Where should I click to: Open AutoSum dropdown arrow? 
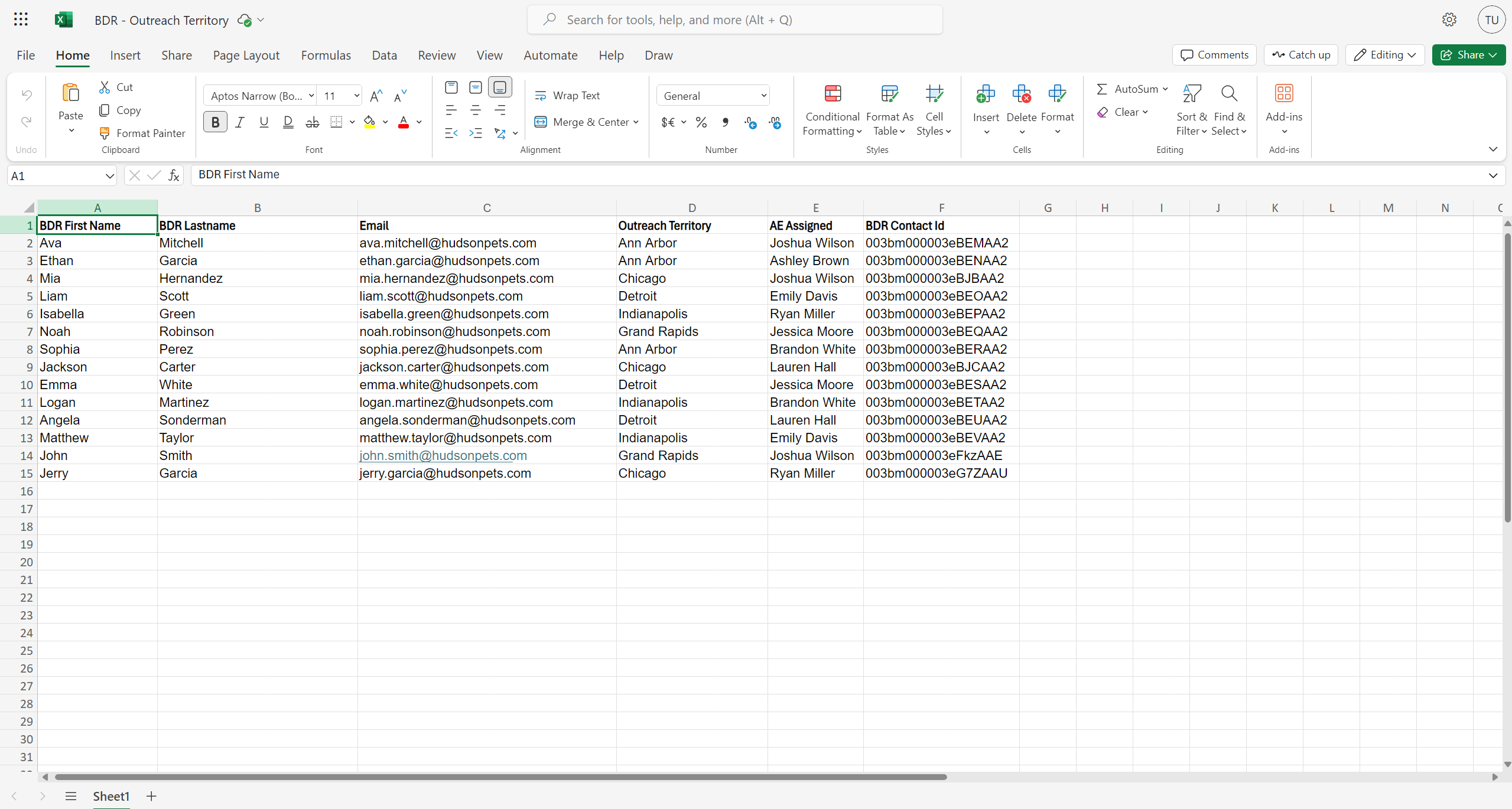tap(1165, 89)
